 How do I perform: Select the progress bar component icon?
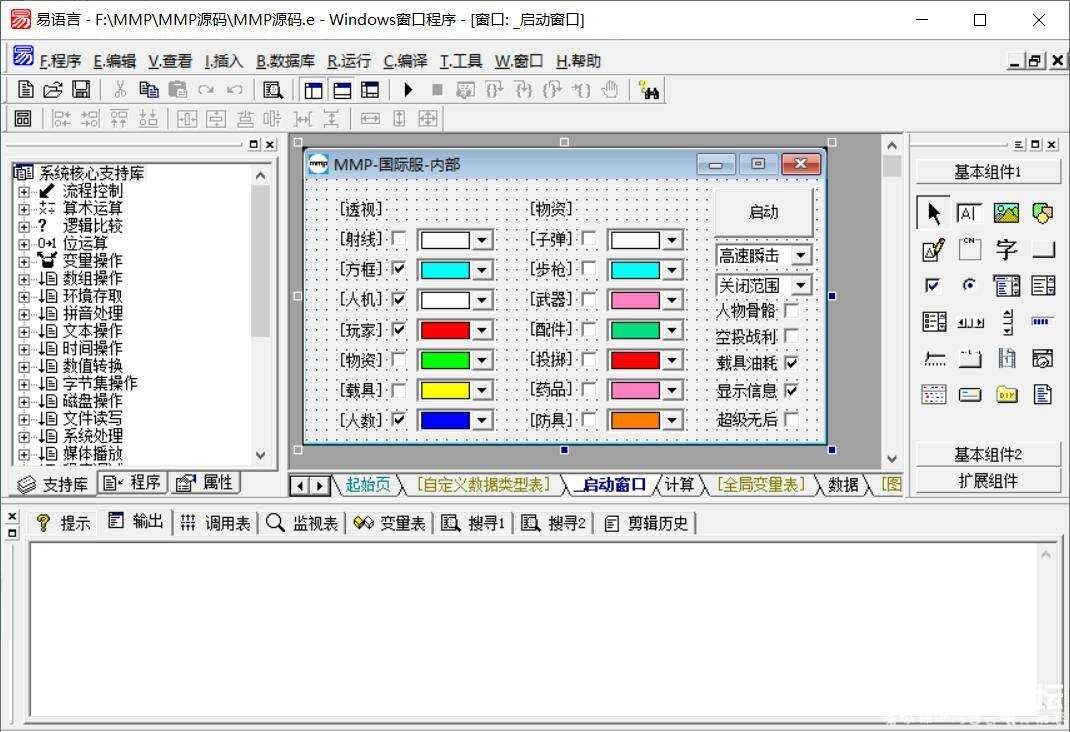tap(1041, 321)
